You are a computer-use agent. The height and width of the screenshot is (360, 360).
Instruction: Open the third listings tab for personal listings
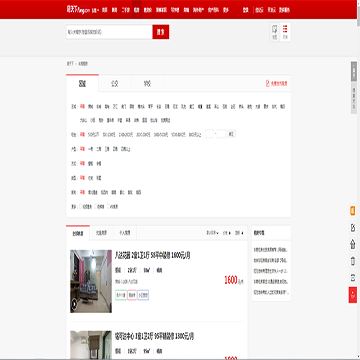coord(125,233)
